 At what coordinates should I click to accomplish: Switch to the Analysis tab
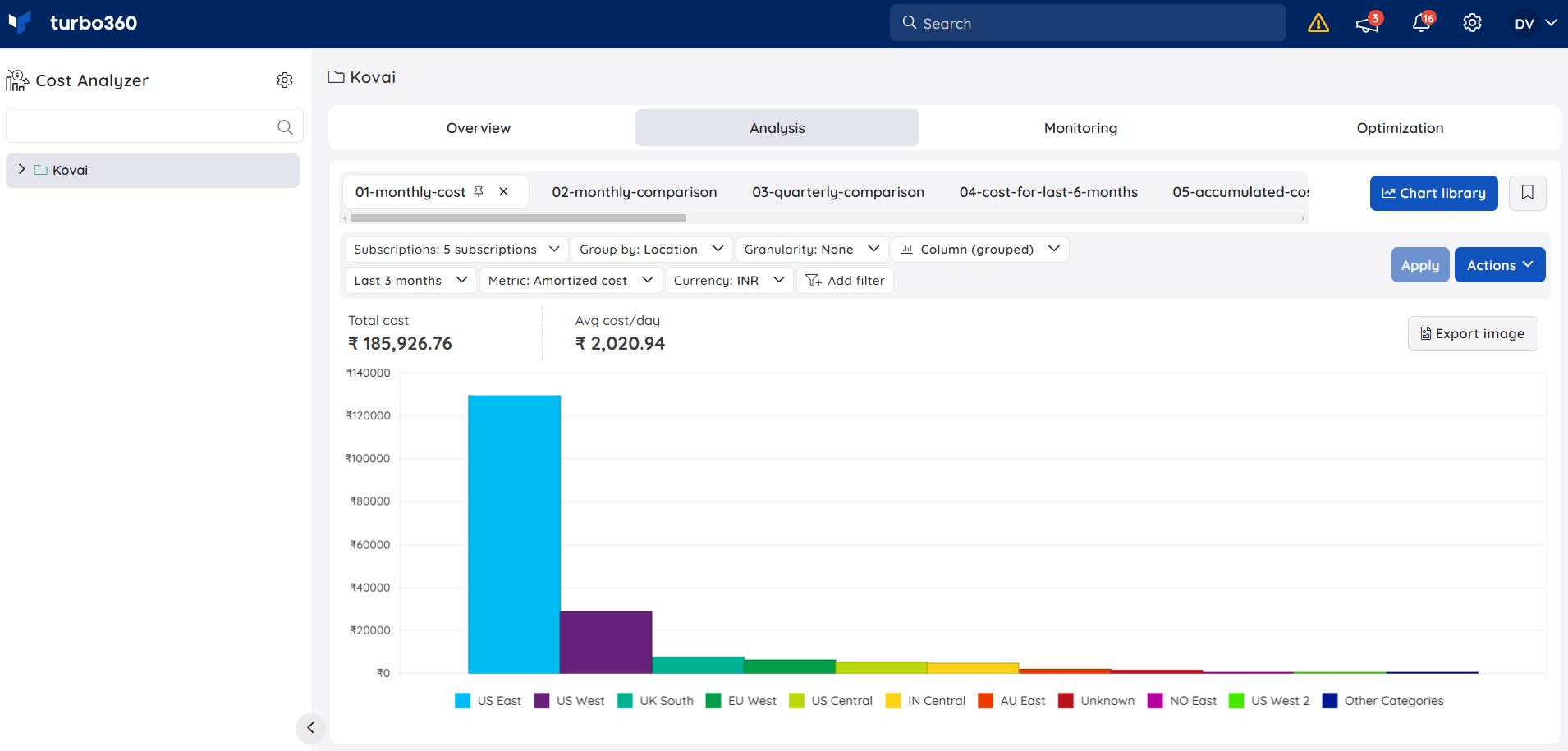pyautogui.click(x=777, y=128)
